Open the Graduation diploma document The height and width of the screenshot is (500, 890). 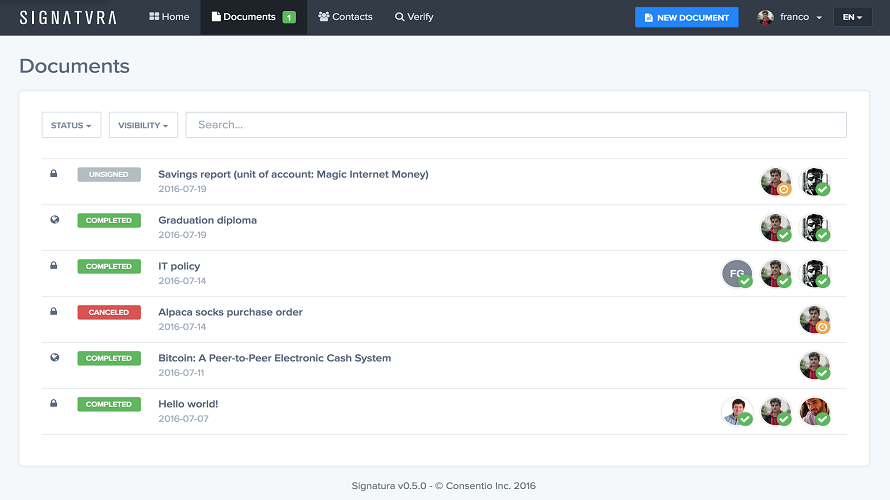pyautogui.click(x=207, y=220)
